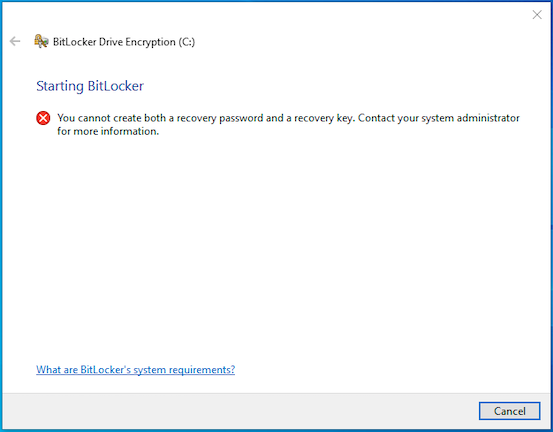This screenshot has height=432, width=553.
Task: Click the 'for more information.' text line
Action: [108, 132]
